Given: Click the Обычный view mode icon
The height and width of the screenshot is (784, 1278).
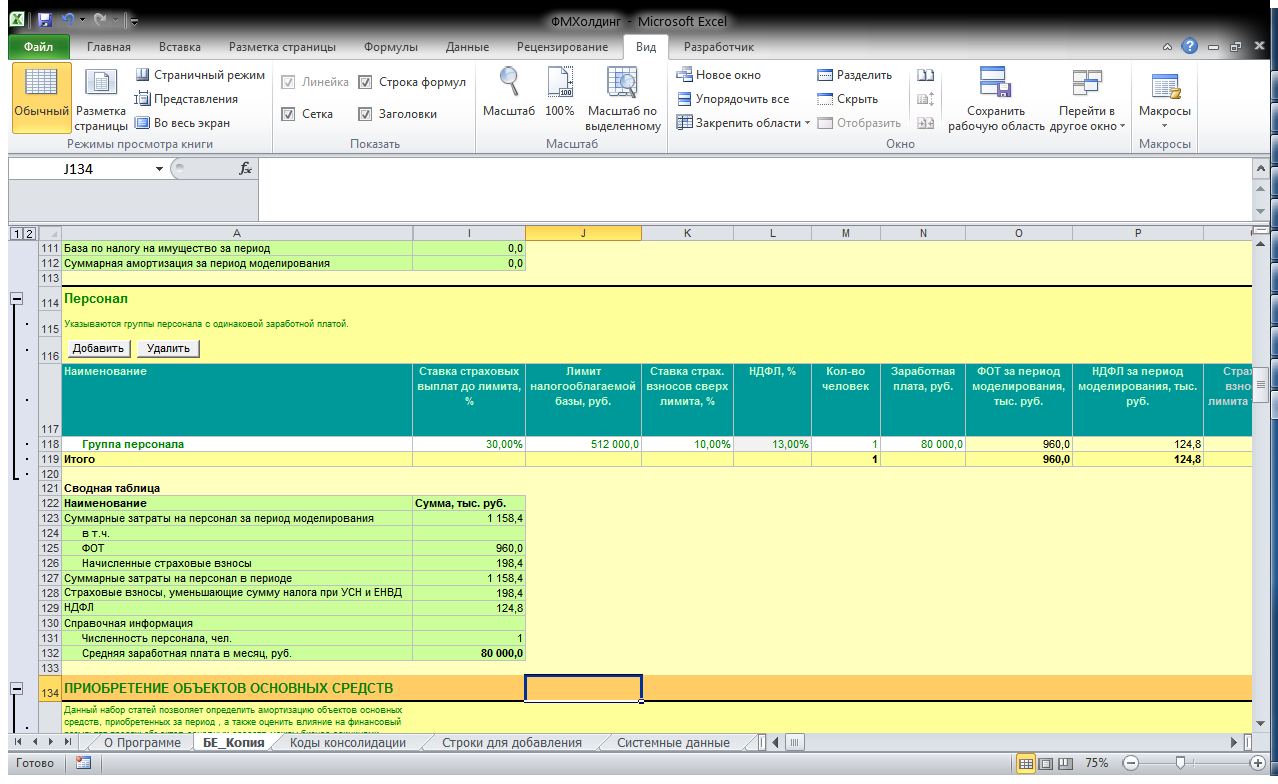Looking at the screenshot, I should [41, 97].
